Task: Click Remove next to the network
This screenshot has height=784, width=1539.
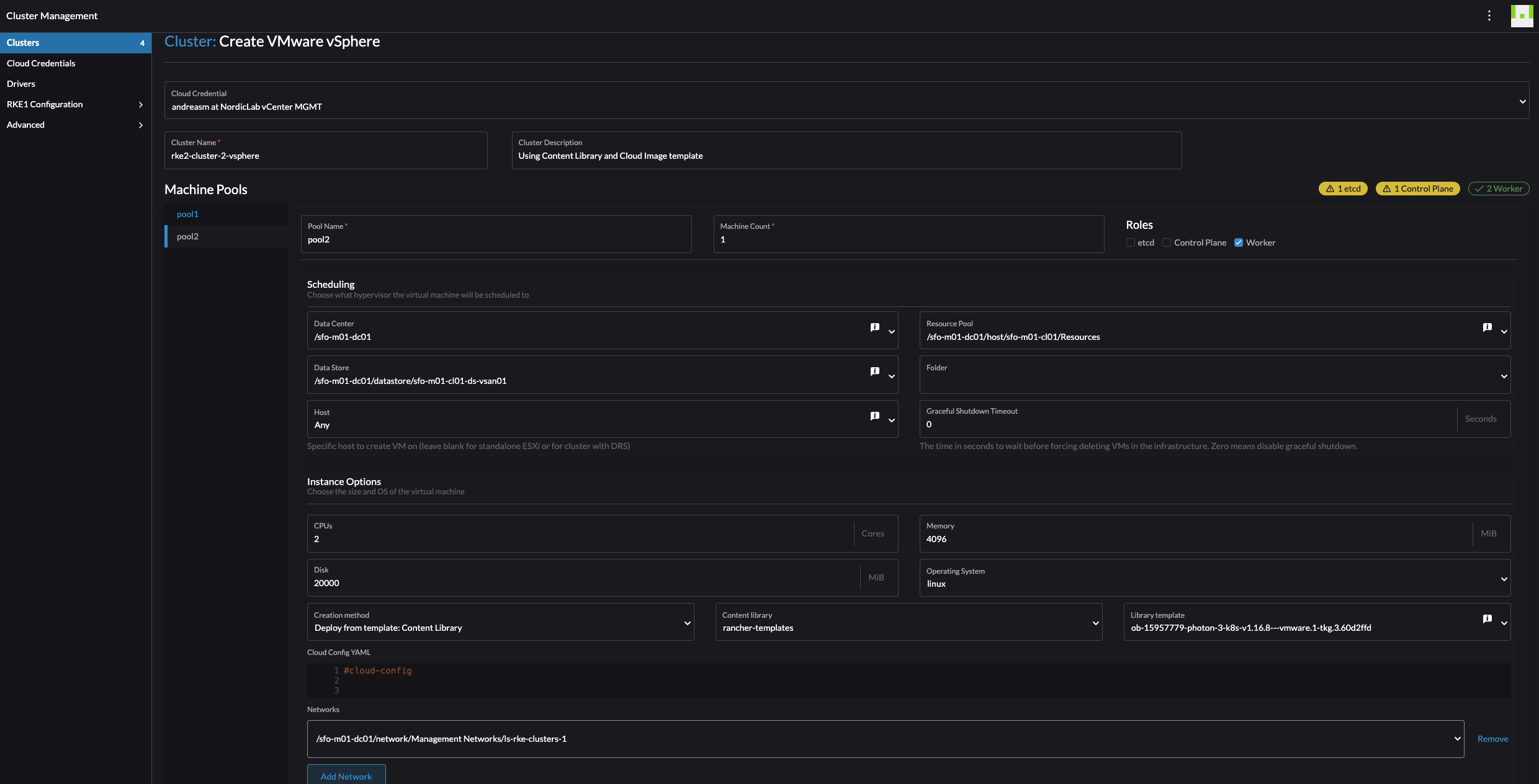Action: click(x=1492, y=739)
